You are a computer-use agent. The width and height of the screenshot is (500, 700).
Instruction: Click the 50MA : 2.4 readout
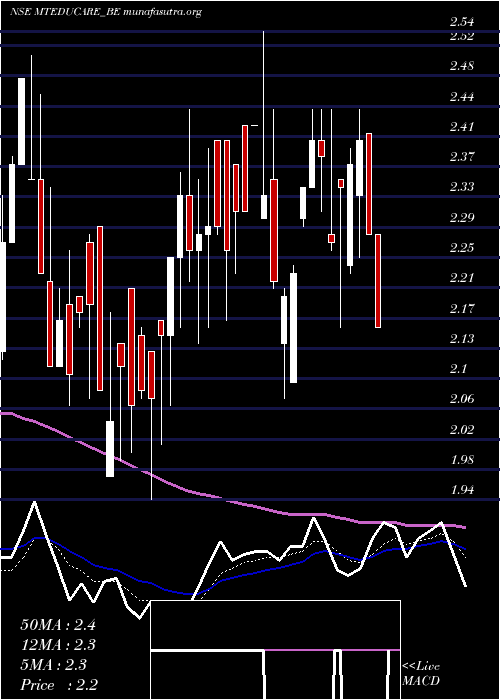pyautogui.click(x=58, y=624)
